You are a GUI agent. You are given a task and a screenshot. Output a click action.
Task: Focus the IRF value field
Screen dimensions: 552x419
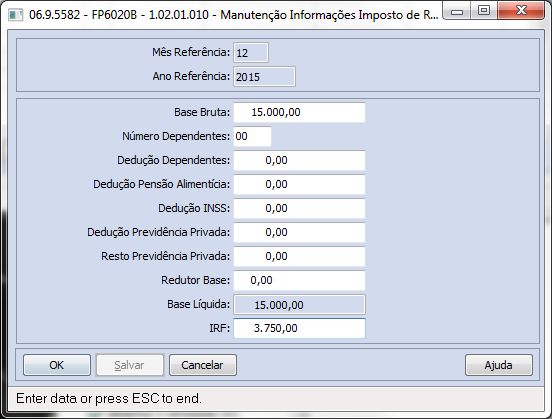[x=299, y=328]
